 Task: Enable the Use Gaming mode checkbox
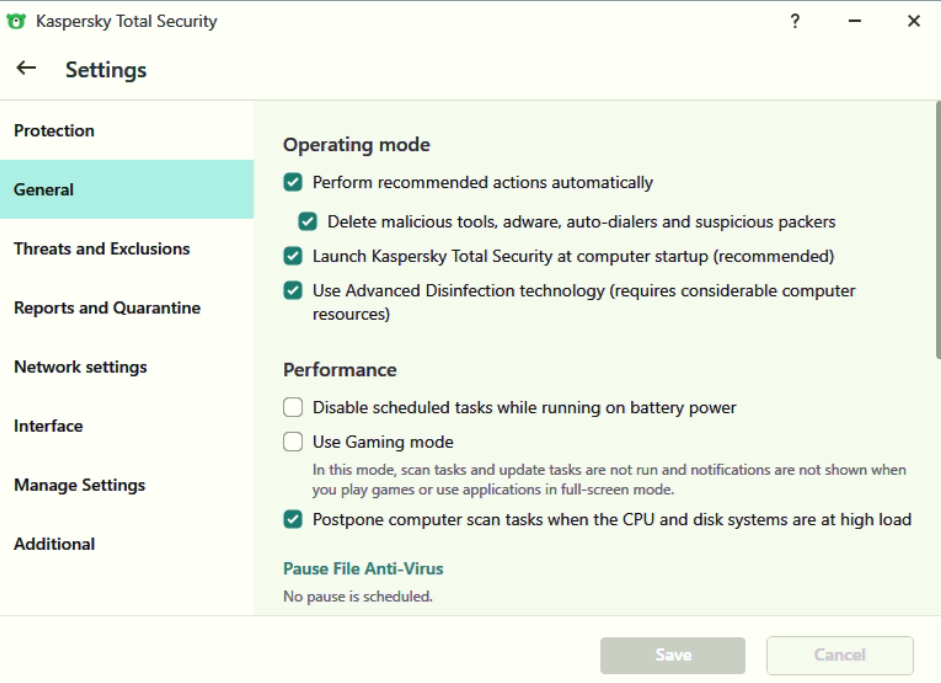293,442
